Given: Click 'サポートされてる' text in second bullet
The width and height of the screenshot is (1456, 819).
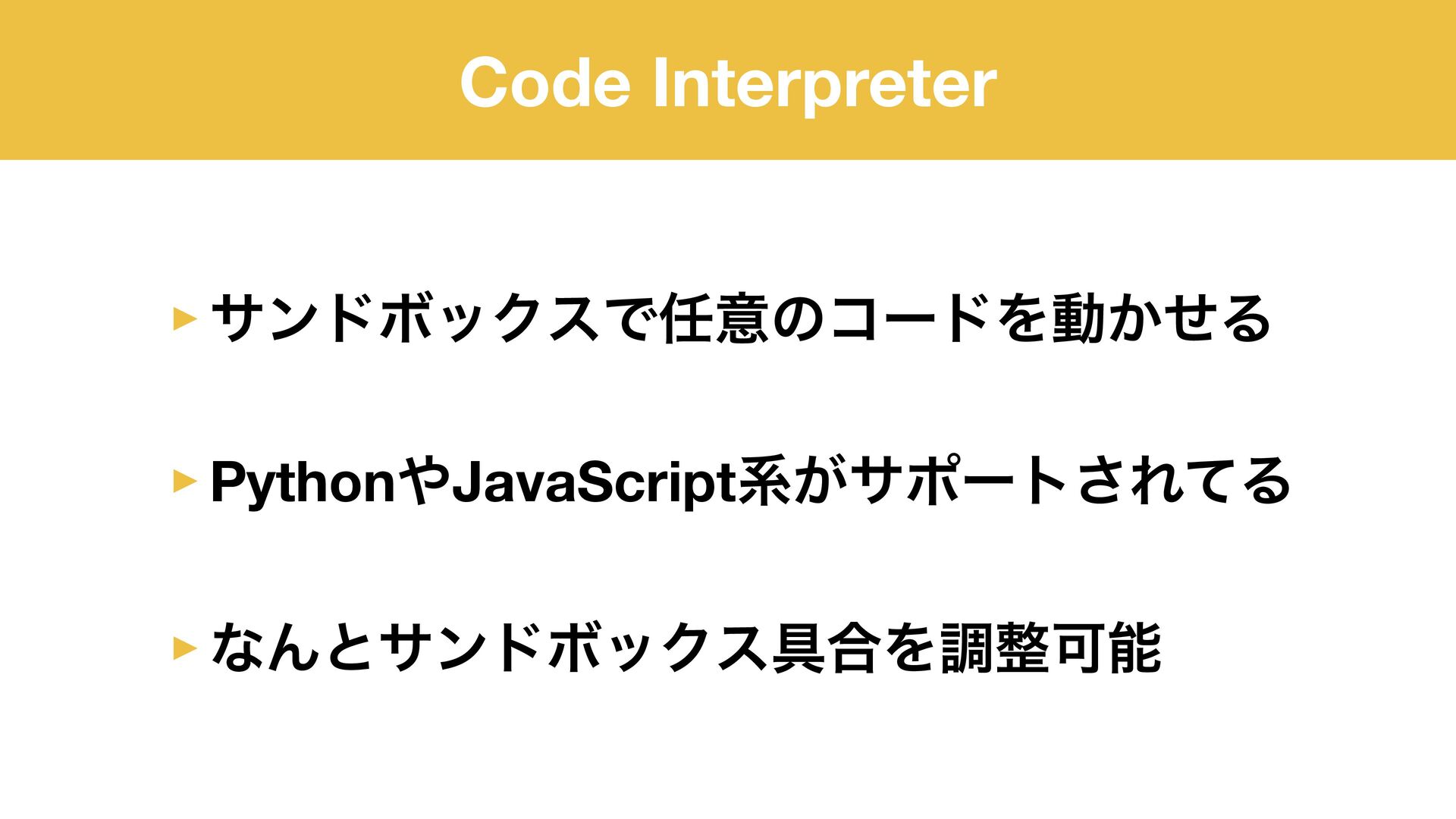Looking at the screenshot, I should pos(1071,482).
